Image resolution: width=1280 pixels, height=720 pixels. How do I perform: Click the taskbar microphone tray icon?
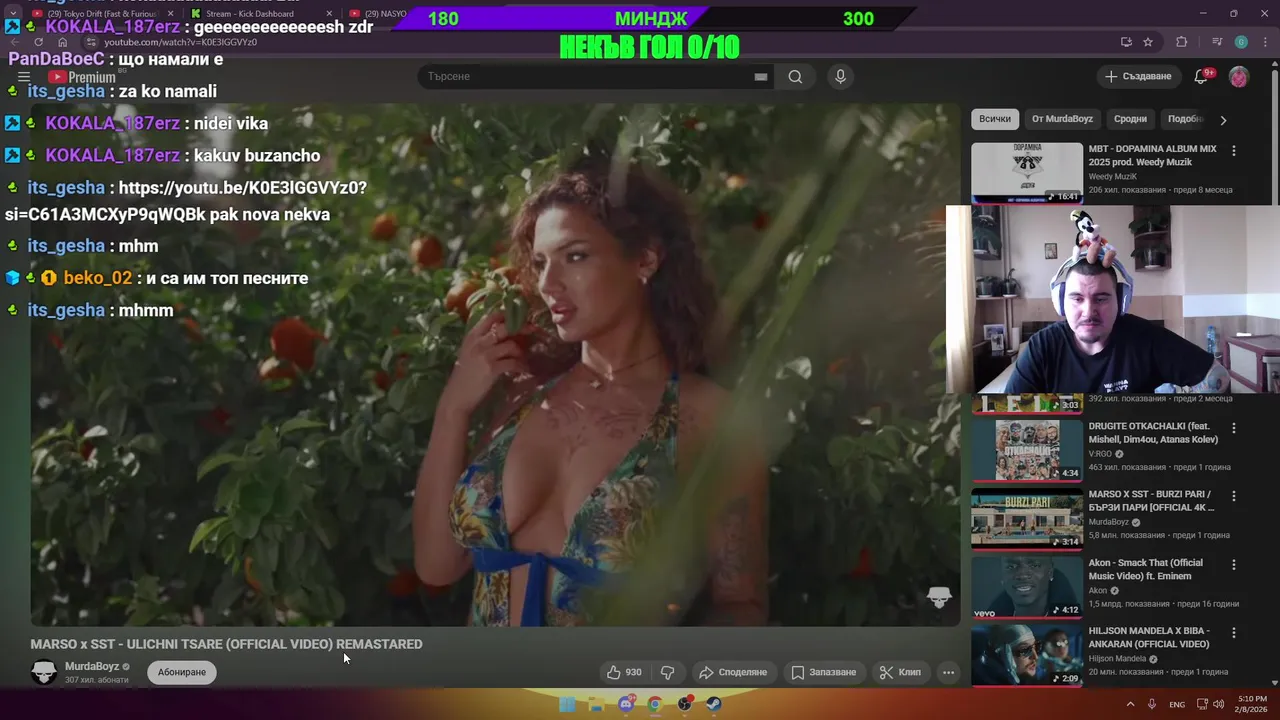[1152, 704]
